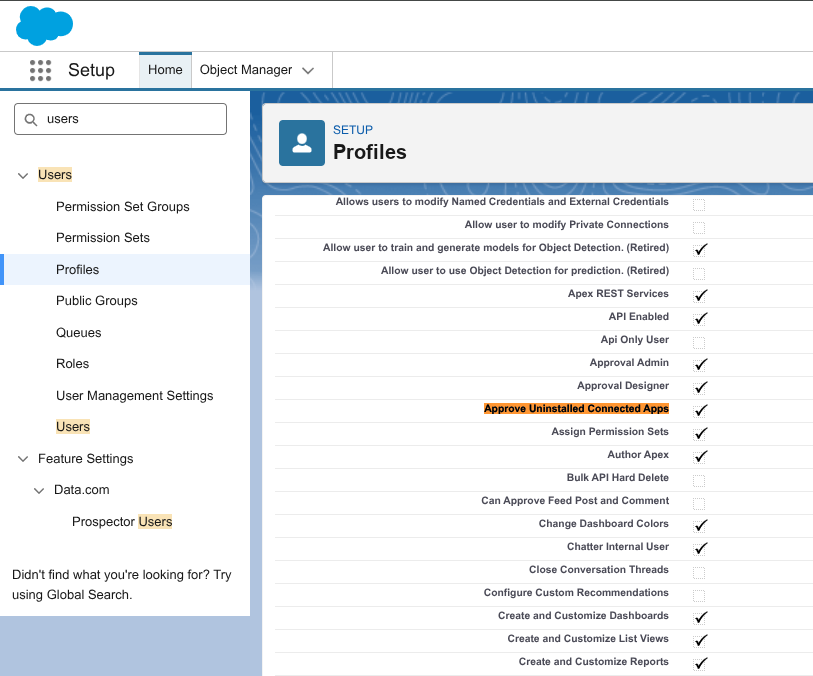This screenshot has height=676, width=813.
Task: Enable the Bulk API Hard Delete permission
Action: [700, 478]
